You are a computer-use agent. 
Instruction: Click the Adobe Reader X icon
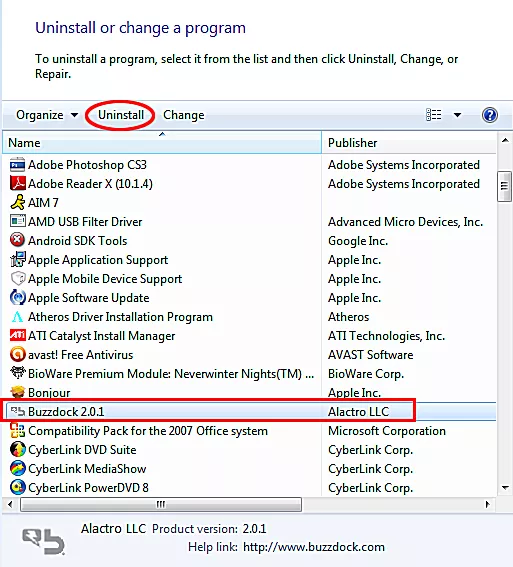(x=17, y=184)
